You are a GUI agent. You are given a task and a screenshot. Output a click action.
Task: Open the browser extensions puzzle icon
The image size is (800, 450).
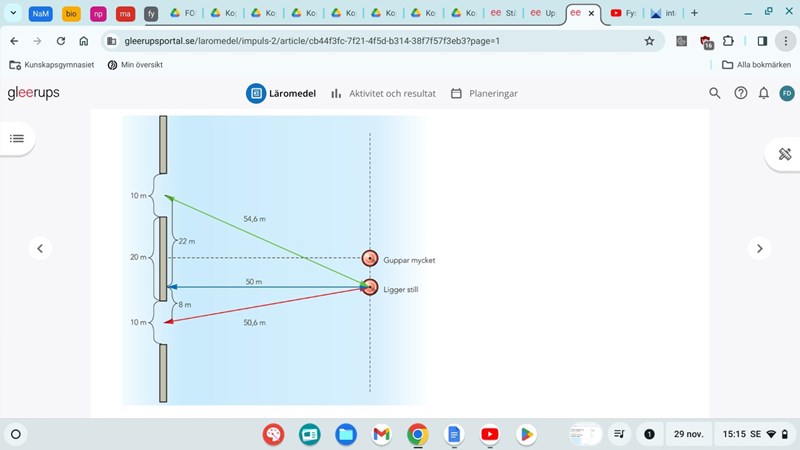pos(728,41)
